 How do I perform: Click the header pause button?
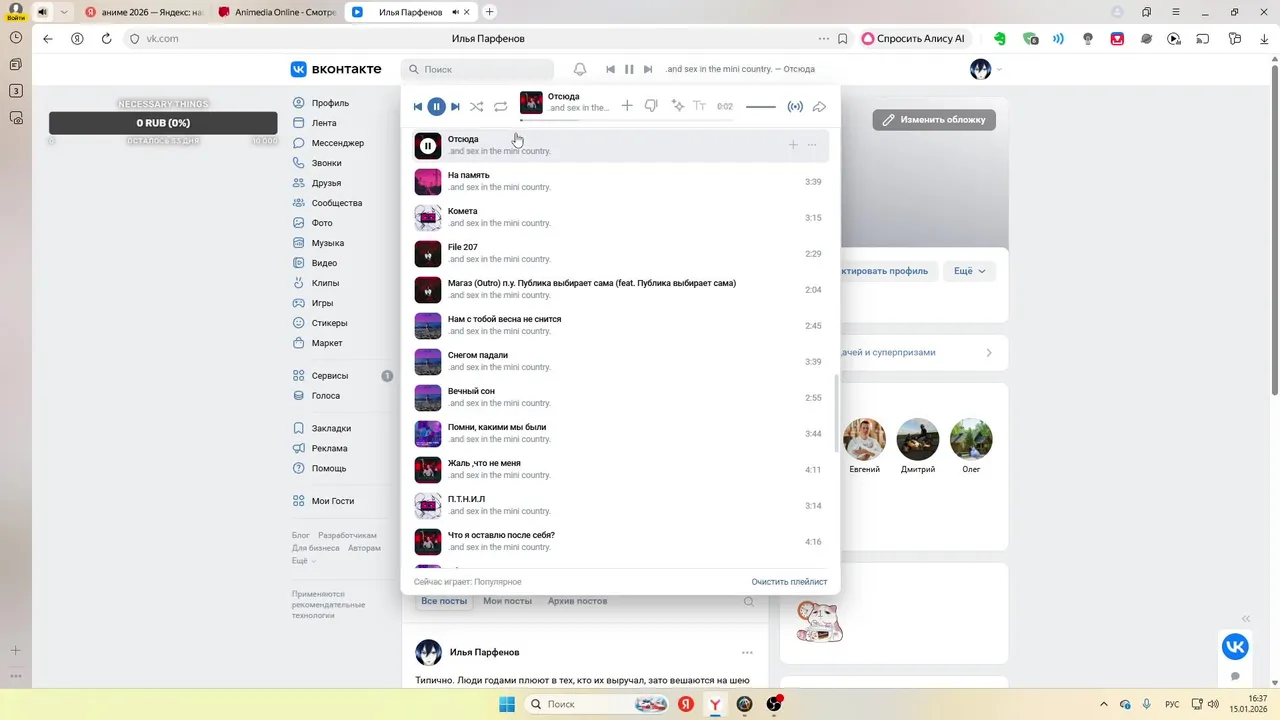tap(629, 69)
